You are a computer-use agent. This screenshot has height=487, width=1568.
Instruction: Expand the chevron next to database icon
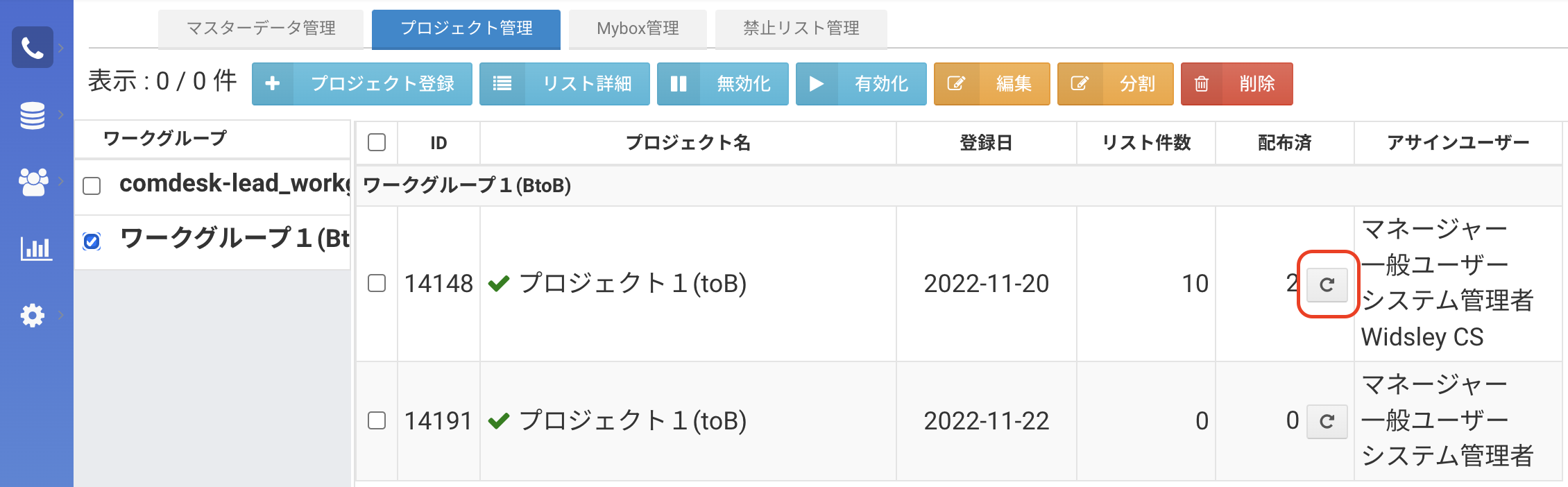[61, 114]
